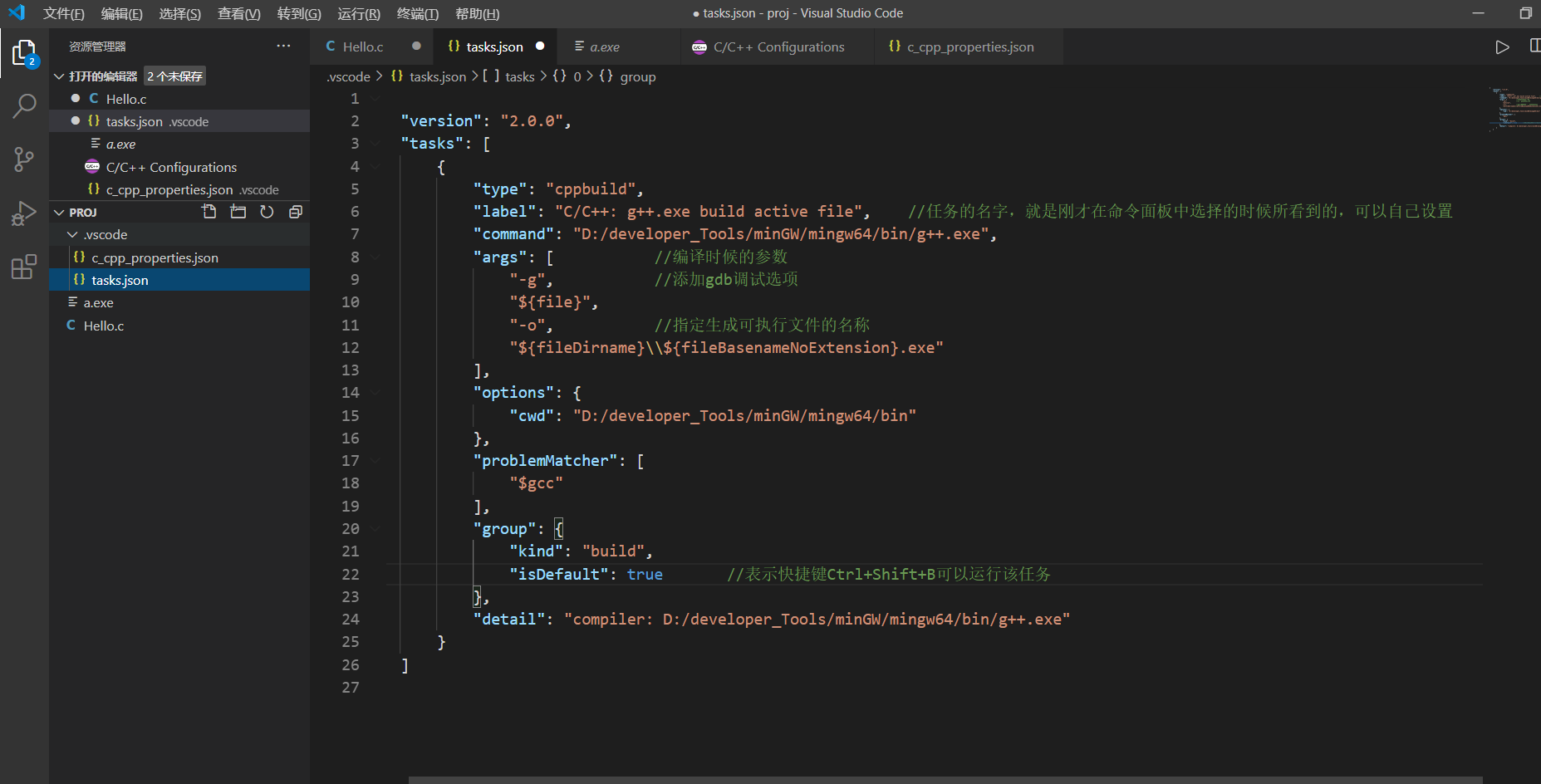The height and width of the screenshot is (784, 1541).
Task: Collapse the .vscode folder in tree
Action: pyautogui.click(x=72, y=235)
